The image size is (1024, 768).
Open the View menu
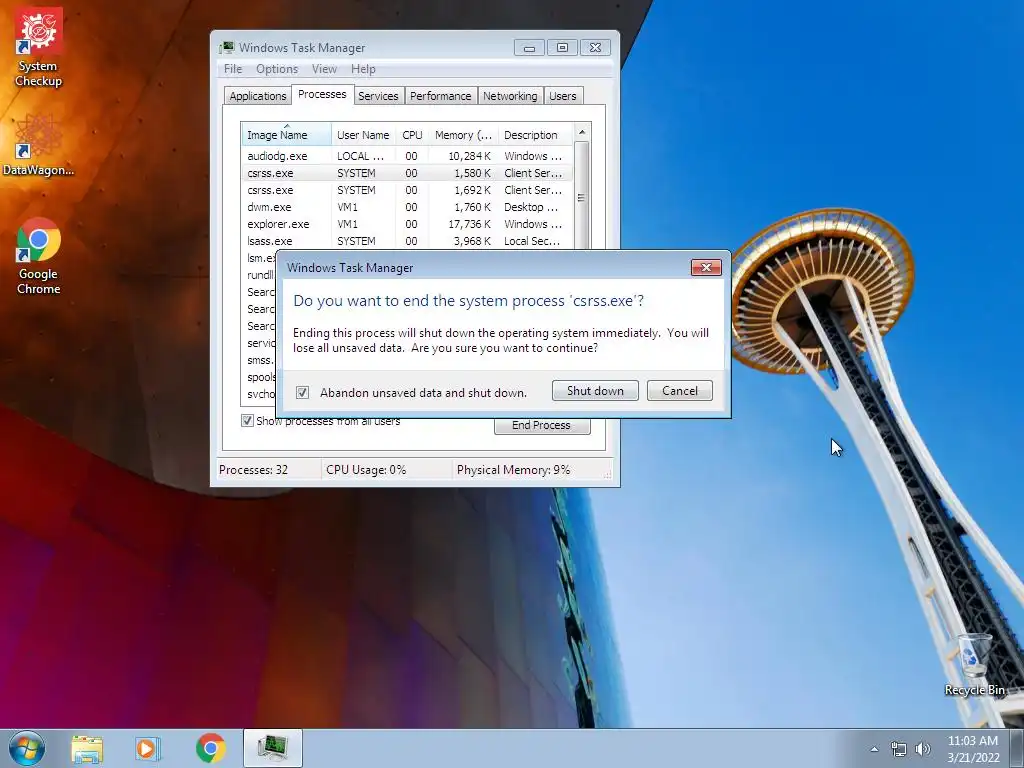tap(324, 69)
